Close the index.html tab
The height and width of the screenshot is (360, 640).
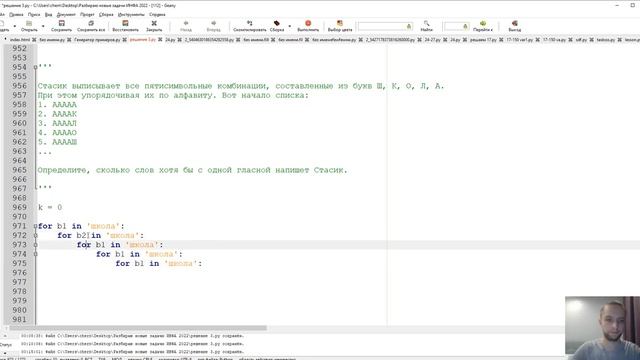pos(34,40)
